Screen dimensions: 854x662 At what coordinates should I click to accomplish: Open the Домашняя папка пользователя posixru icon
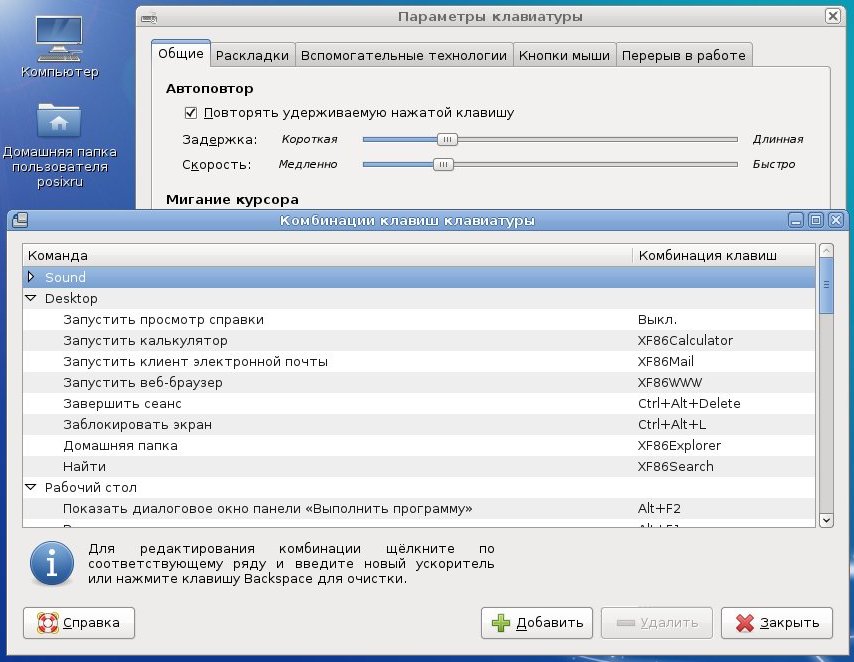point(59,145)
